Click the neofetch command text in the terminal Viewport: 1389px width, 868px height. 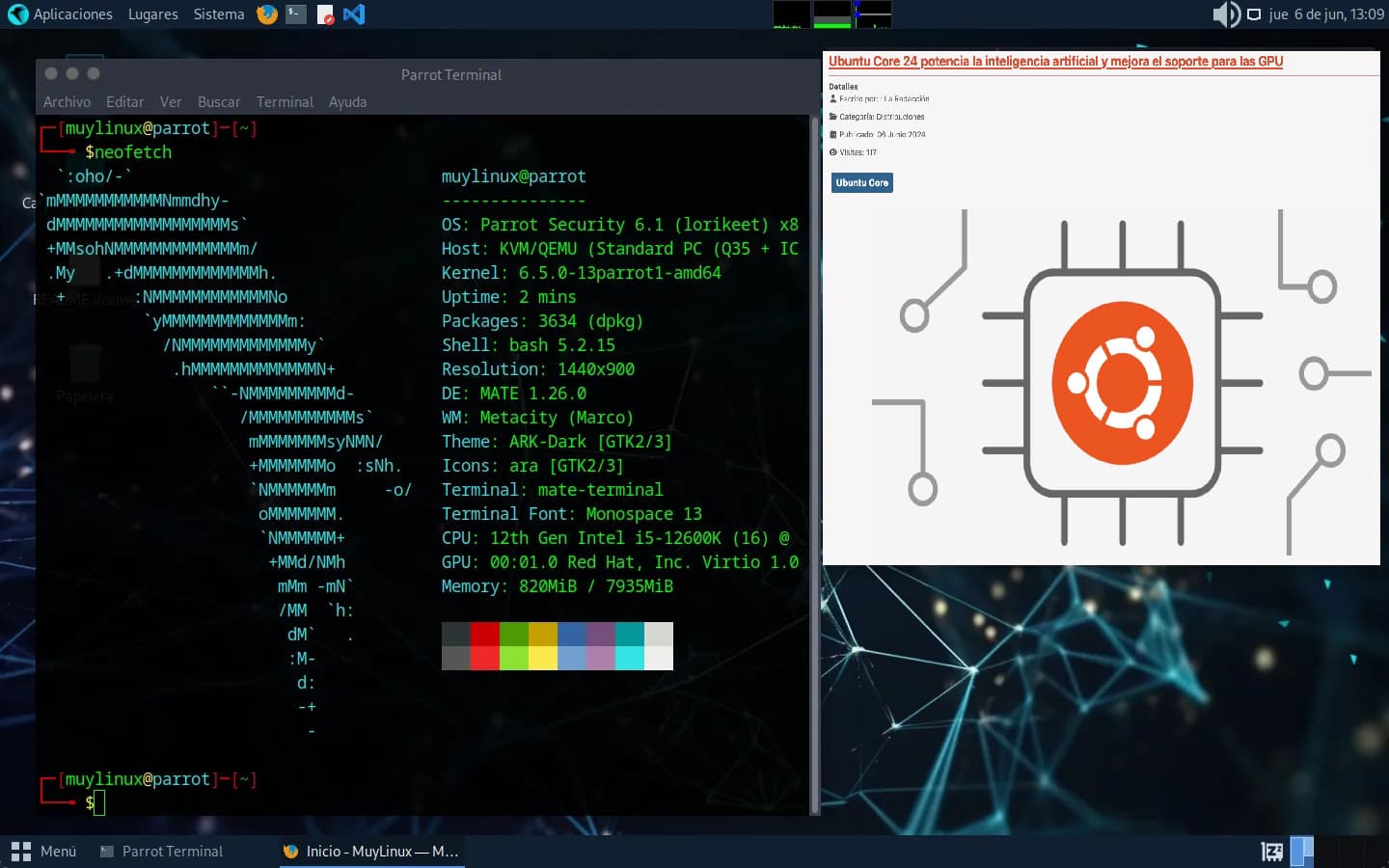tap(133, 152)
